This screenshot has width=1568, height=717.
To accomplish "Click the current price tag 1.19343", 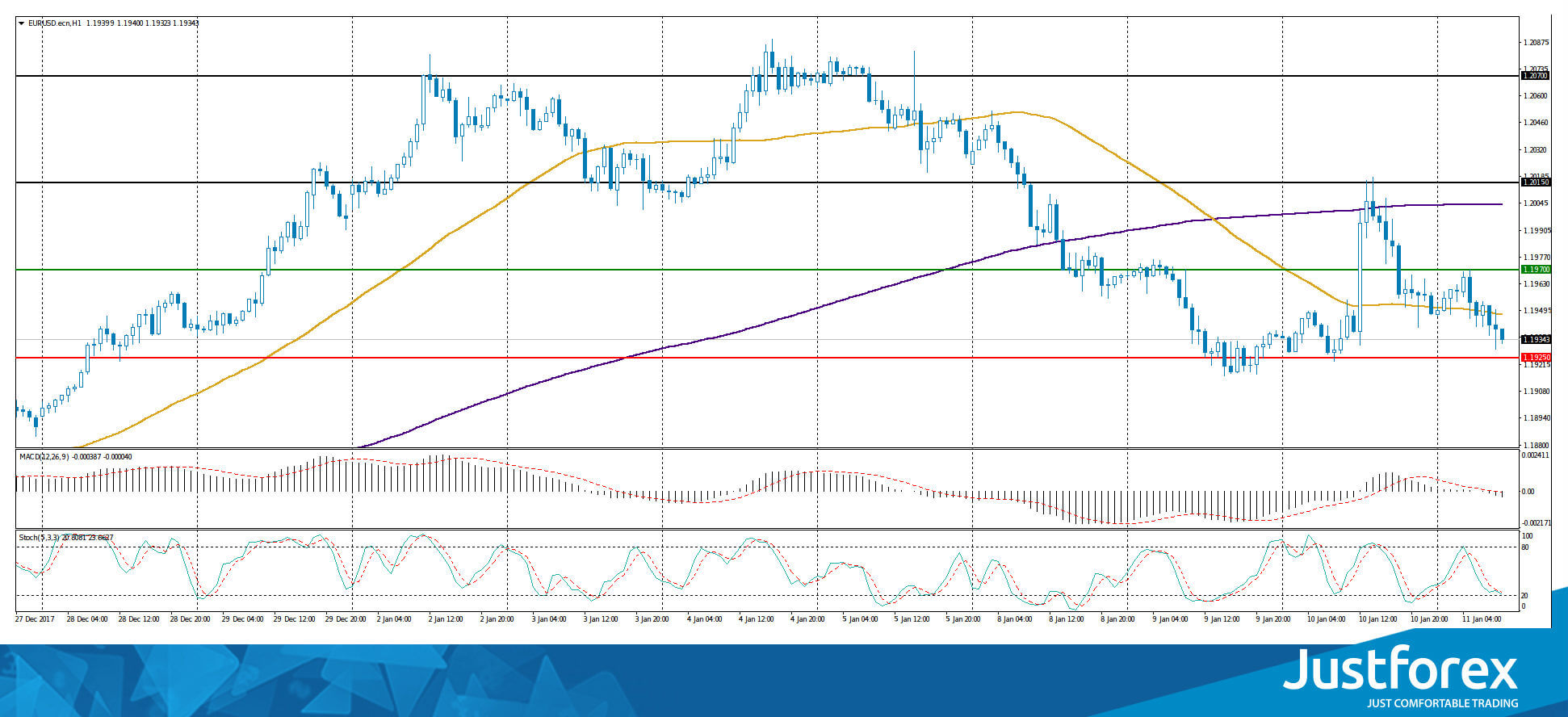I will tap(1536, 340).
